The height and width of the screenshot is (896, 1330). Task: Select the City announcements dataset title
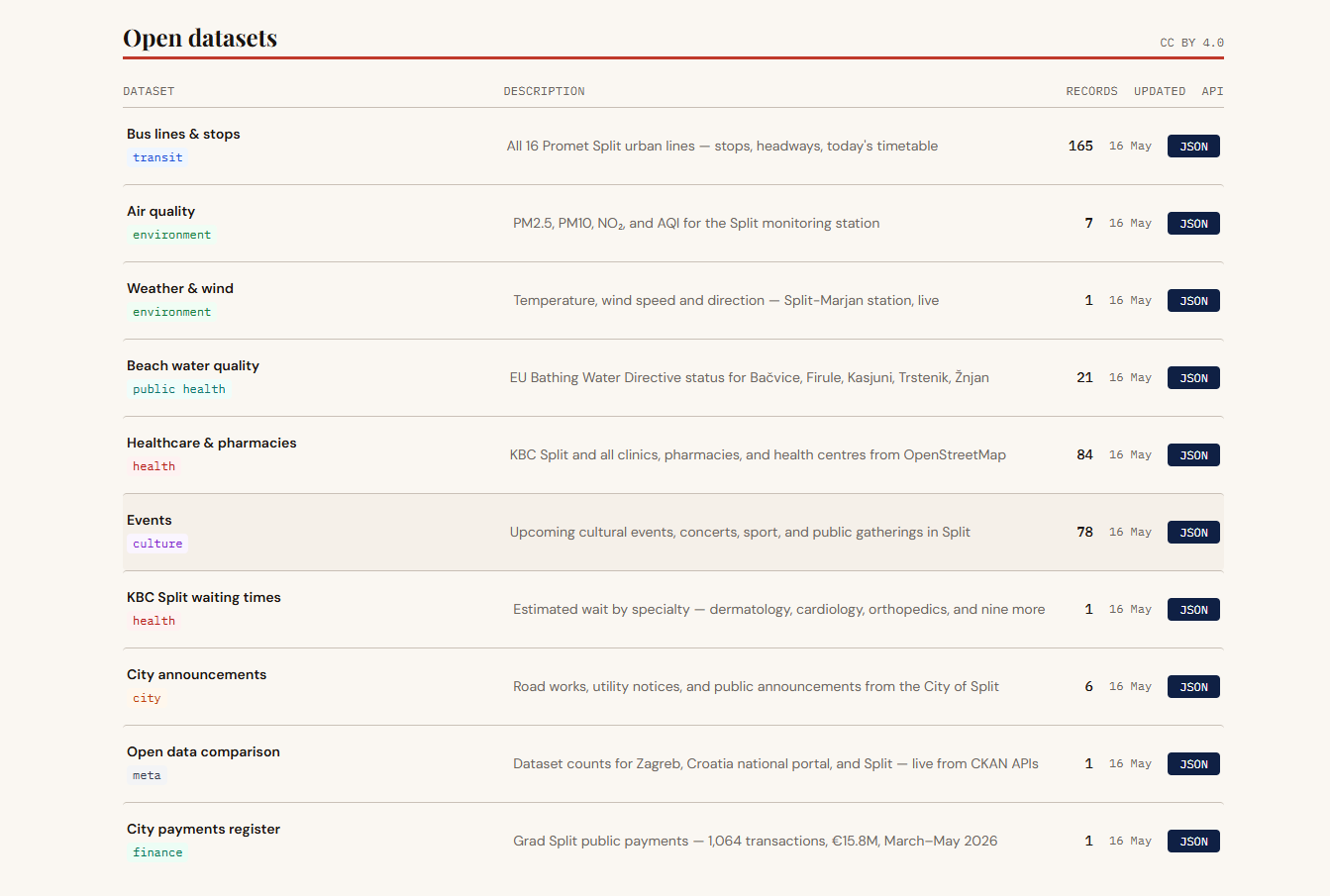tap(197, 674)
